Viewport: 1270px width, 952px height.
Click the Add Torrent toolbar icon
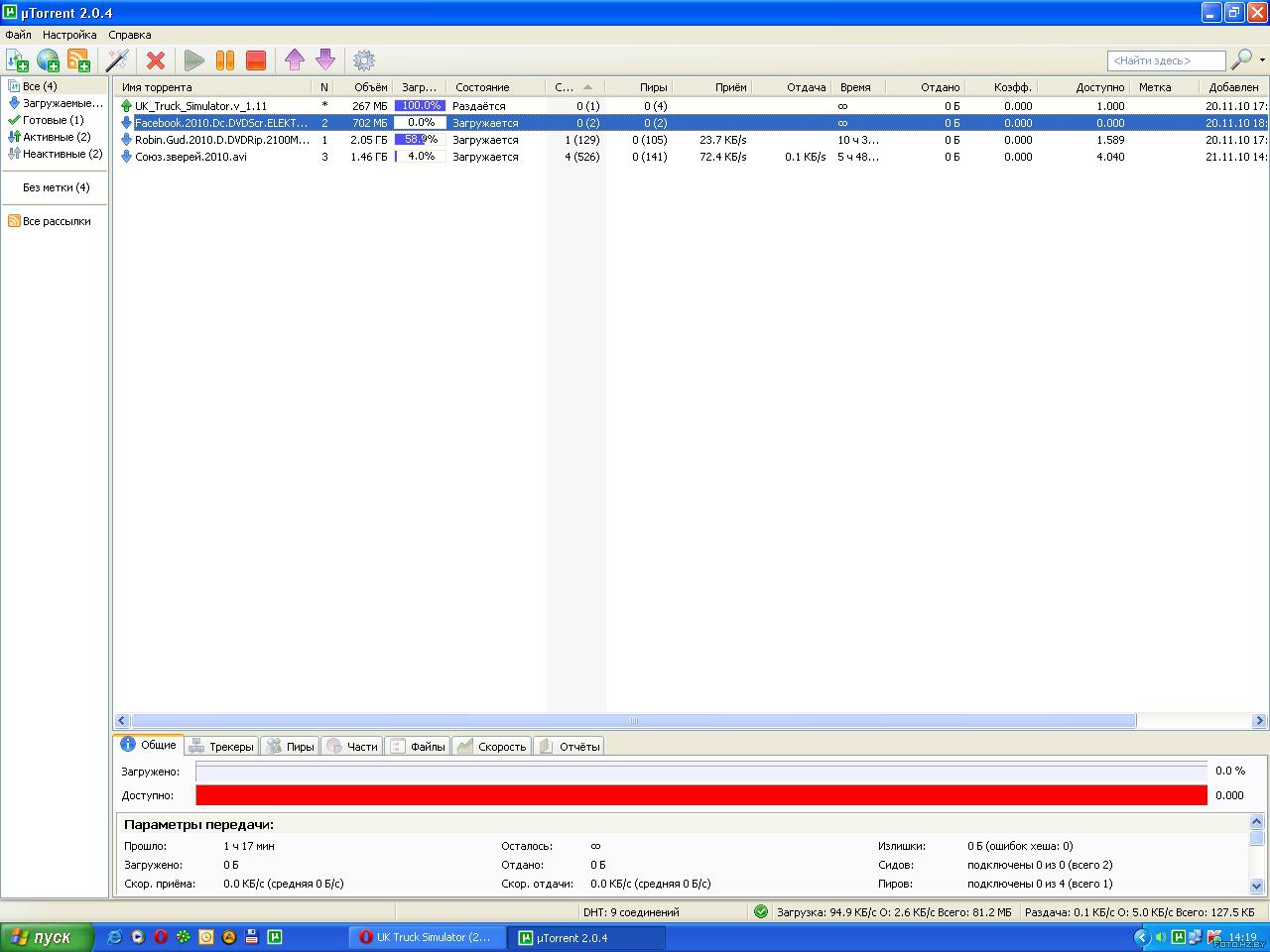(17, 60)
